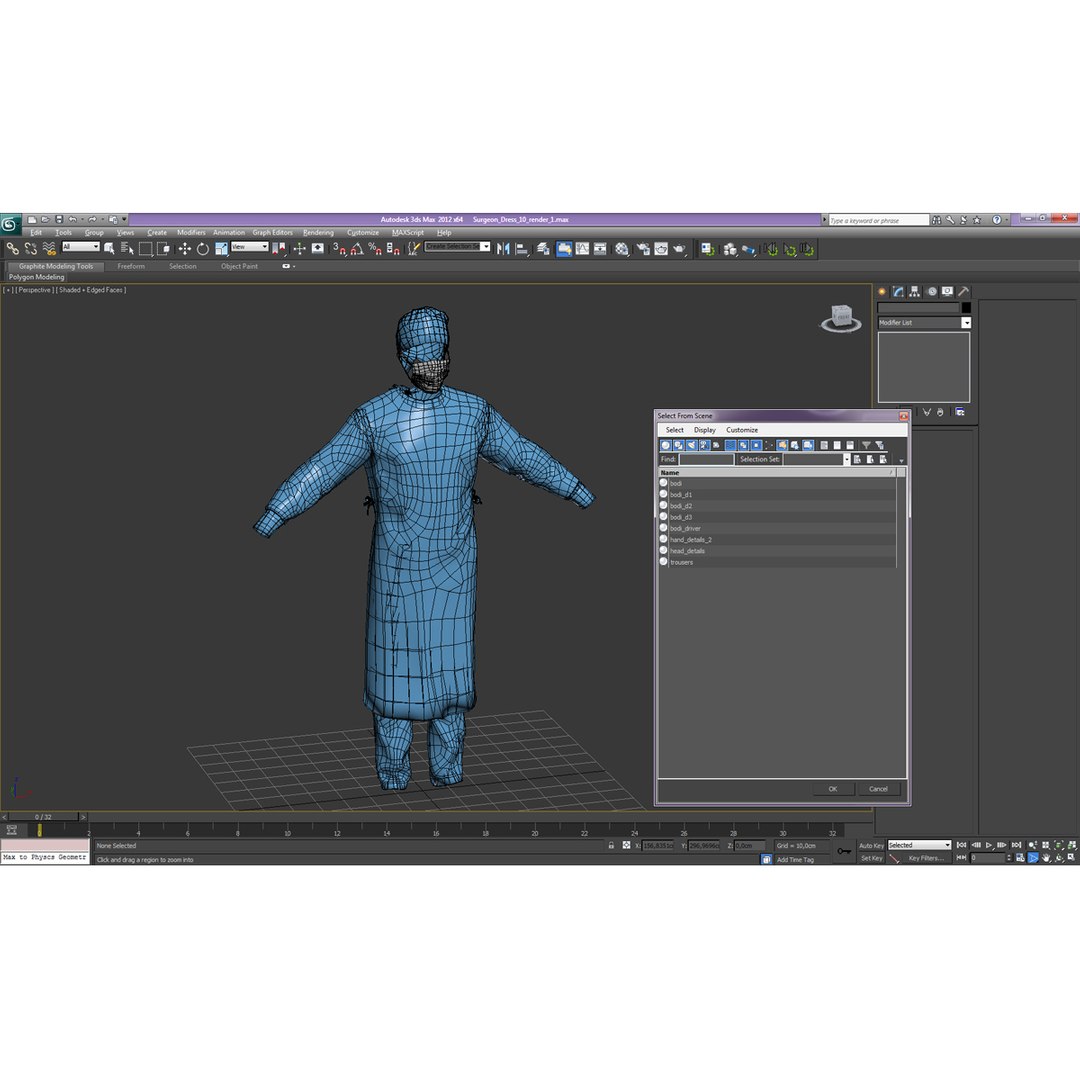Screen dimensions: 1080x1080
Task: Click the Set Key button
Action: click(x=871, y=858)
